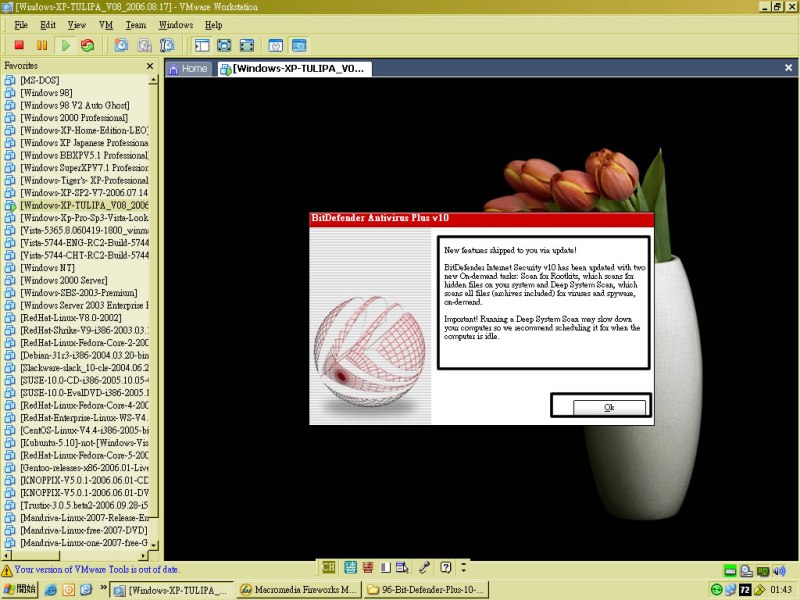The height and width of the screenshot is (600, 800).
Task: Click the CD-ROM drive status icon
Action: click(746, 570)
